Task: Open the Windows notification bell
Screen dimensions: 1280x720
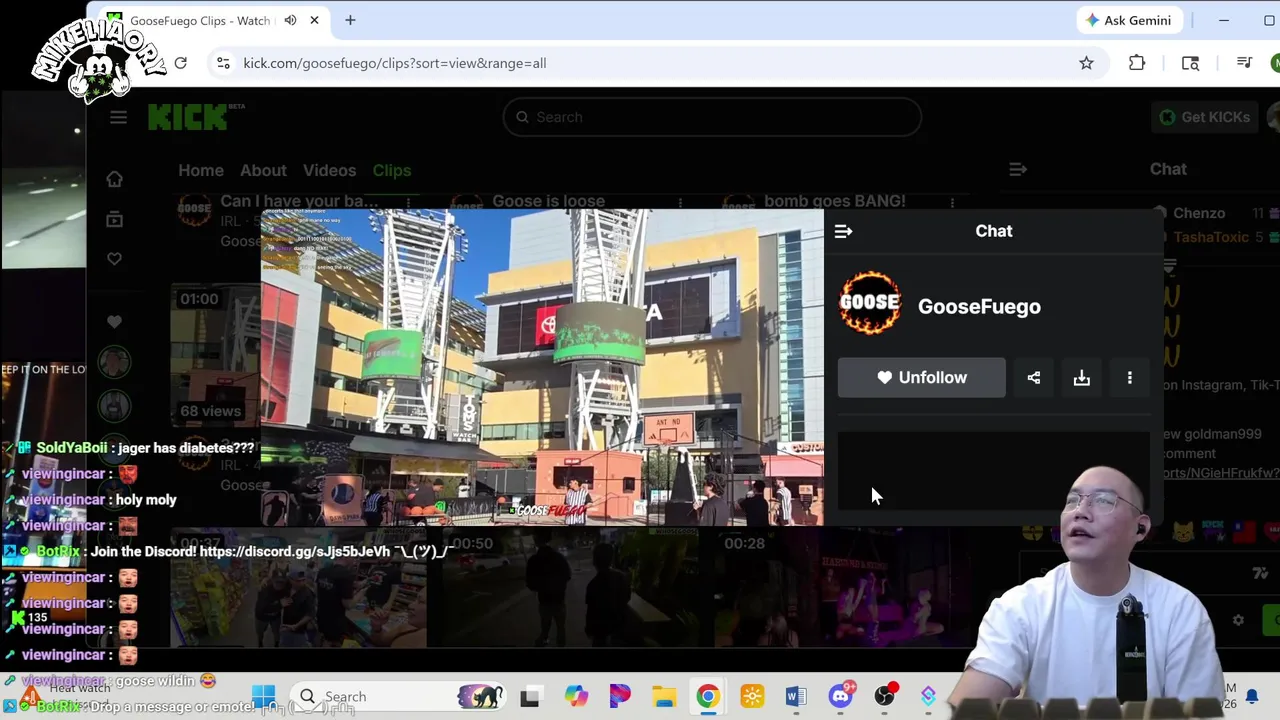Action: point(1251,697)
